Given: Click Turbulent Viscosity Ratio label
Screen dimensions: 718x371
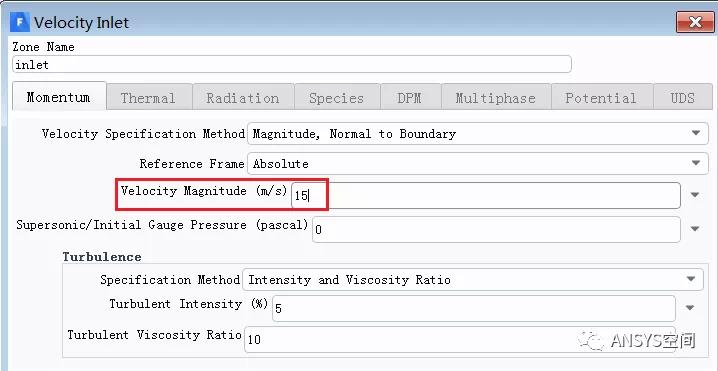Looking at the screenshot, I should click(154, 335).
